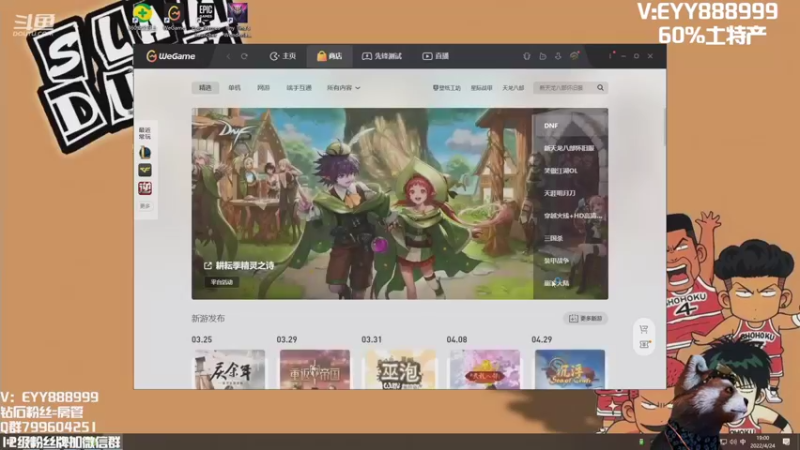The height and width of the screenshot is (450, 800).
Task: Click the folder icon in WeGame title bar
Action: [542, 56]
